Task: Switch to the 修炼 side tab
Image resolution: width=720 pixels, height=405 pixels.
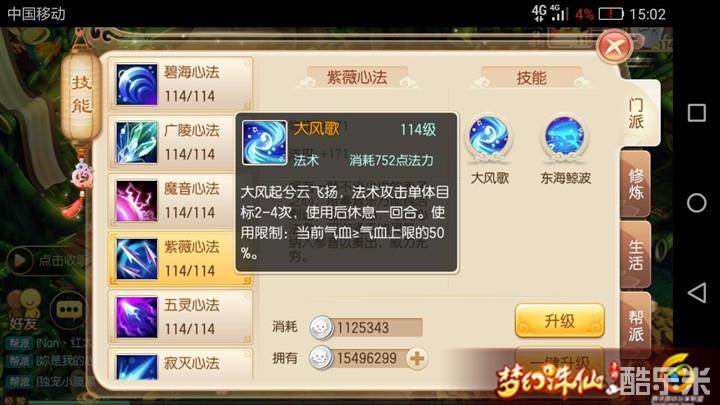Action: point(636,184)
